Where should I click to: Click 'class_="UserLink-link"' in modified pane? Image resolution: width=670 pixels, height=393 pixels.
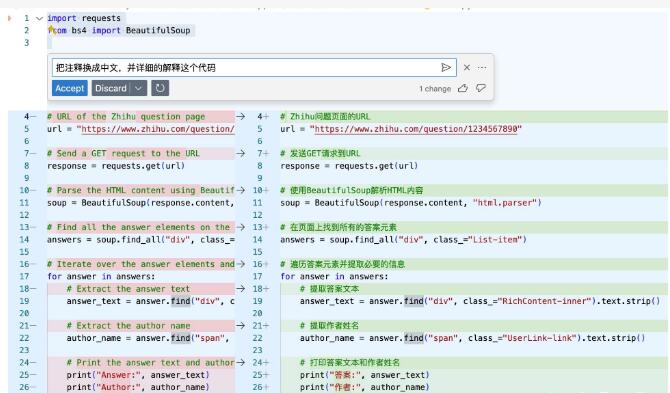pos(522,338)
